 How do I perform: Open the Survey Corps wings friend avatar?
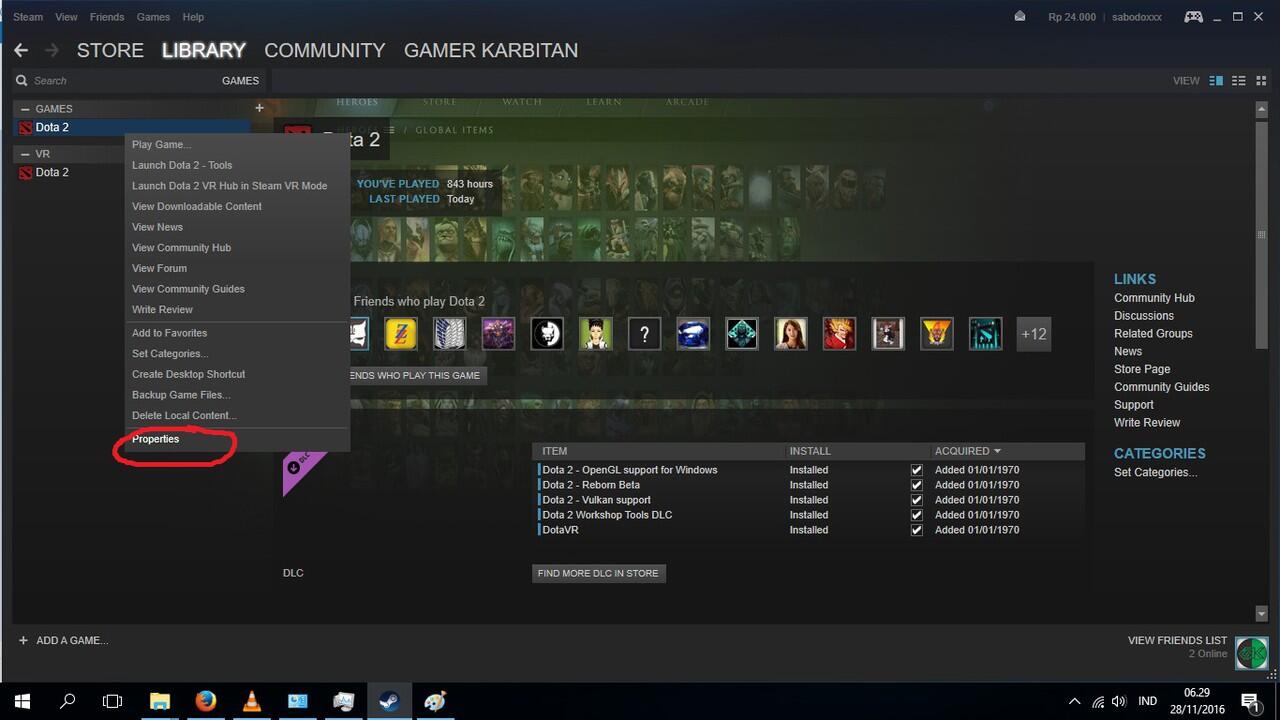(449, 334)
